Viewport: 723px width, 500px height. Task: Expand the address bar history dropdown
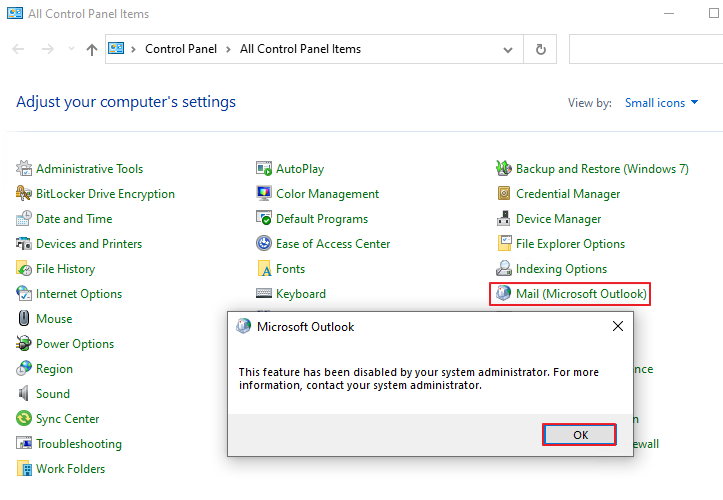click(508, 49)
